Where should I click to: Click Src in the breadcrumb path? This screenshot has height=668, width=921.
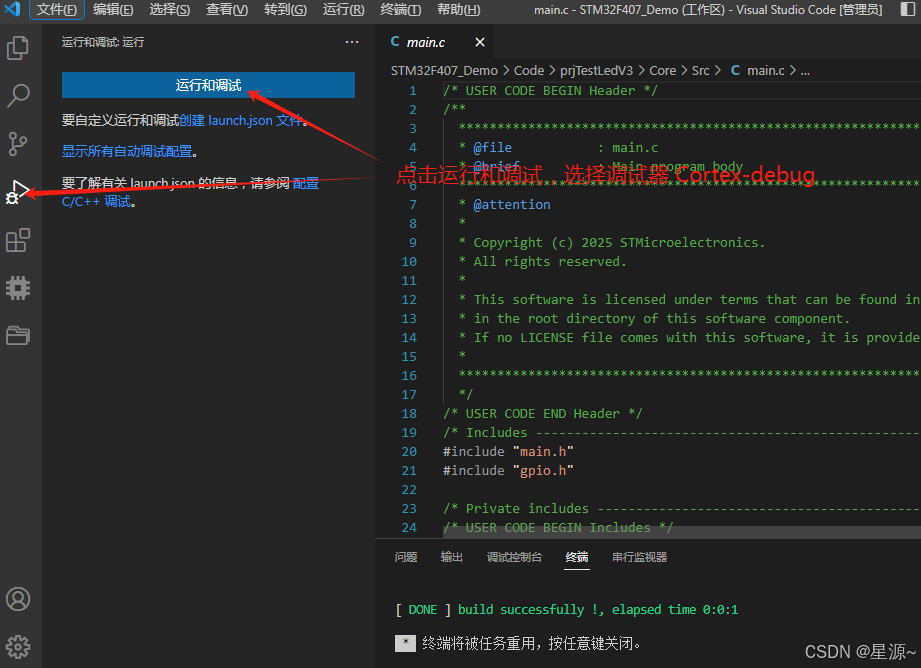700,71
